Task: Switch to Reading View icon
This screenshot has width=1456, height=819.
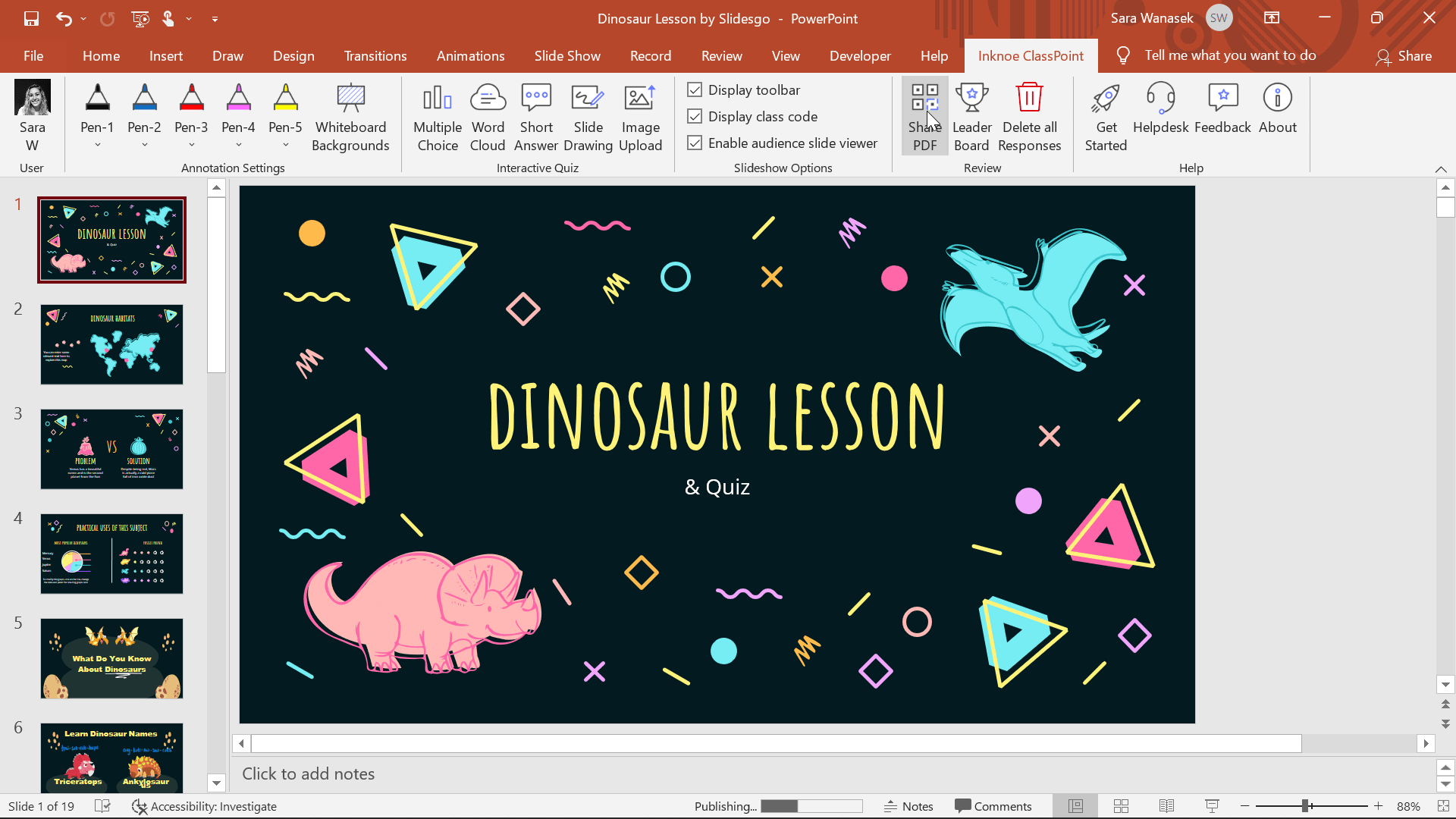Action: click(x=1166, y=806)
